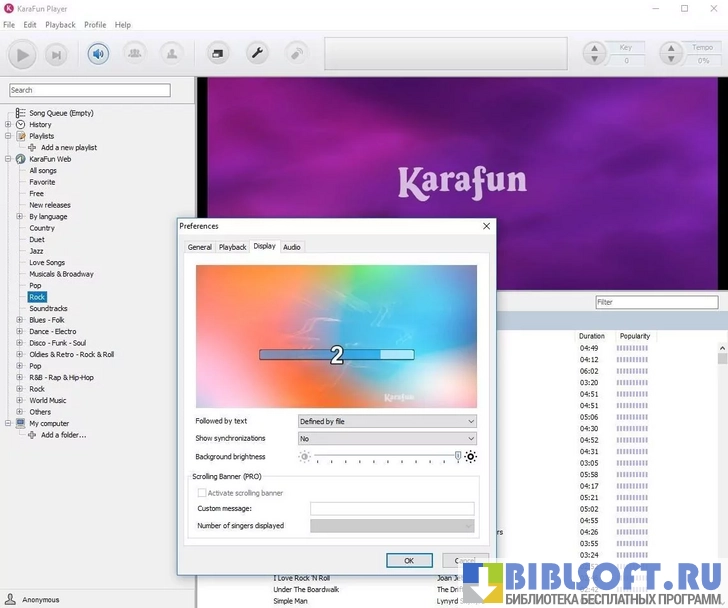The width and height of the screenshot is (728, 608).
Task: Click the Next song button
Action: pyautogui.click(x=56, y=54)
